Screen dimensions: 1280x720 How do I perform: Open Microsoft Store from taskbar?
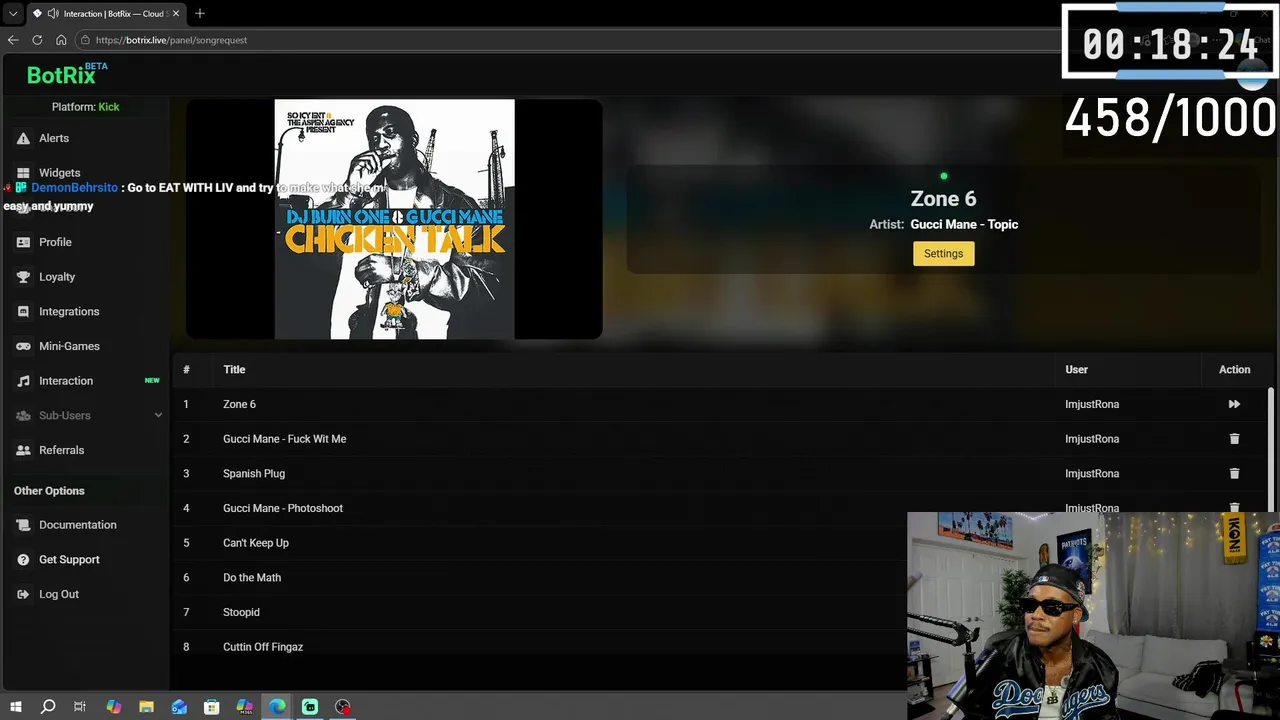(x=212, y=707)
